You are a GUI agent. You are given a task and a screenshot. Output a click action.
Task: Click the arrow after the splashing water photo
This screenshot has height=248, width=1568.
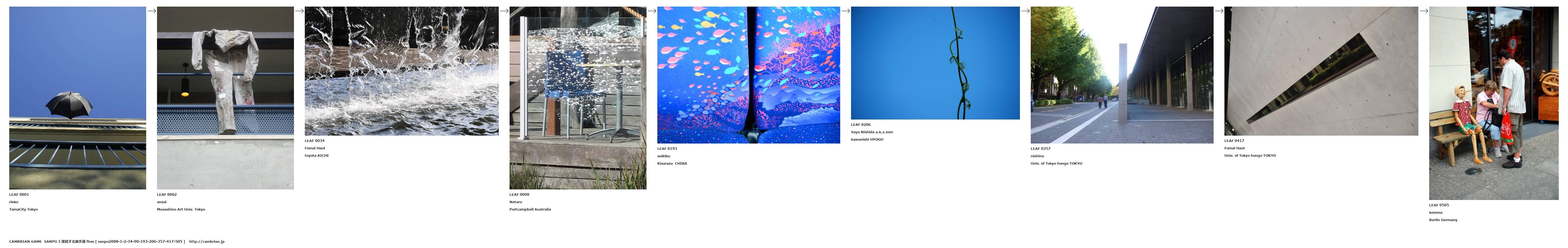(504, 11)
